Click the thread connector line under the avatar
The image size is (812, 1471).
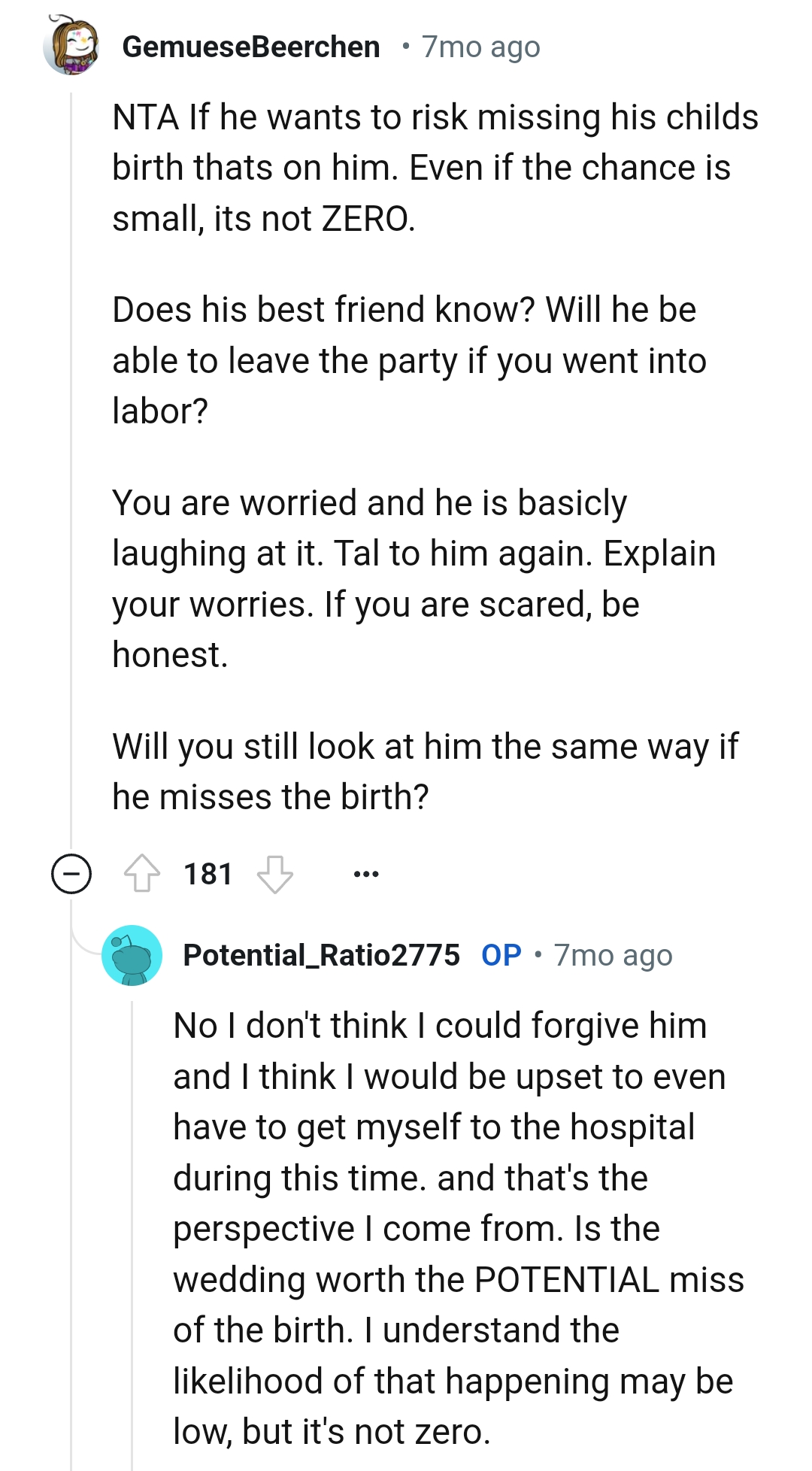coord(71,451)
